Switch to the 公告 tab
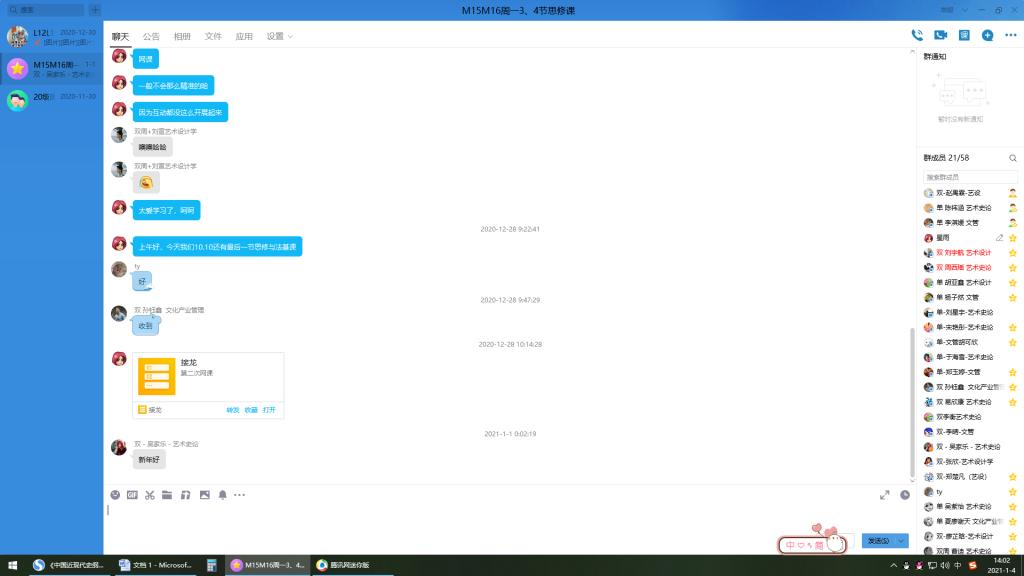This screenshot has height=576, width=1024. (151, 36)
